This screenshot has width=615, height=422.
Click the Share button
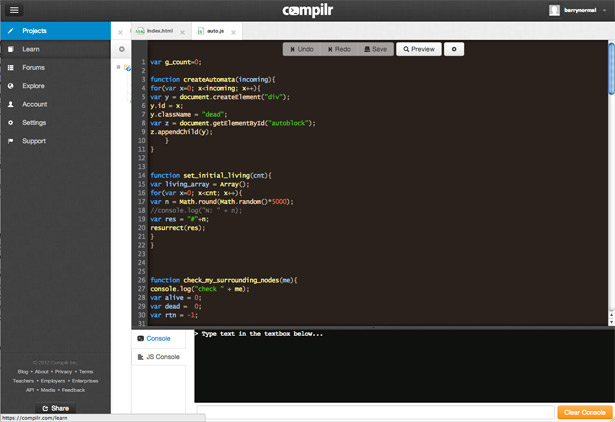point(55,408)
